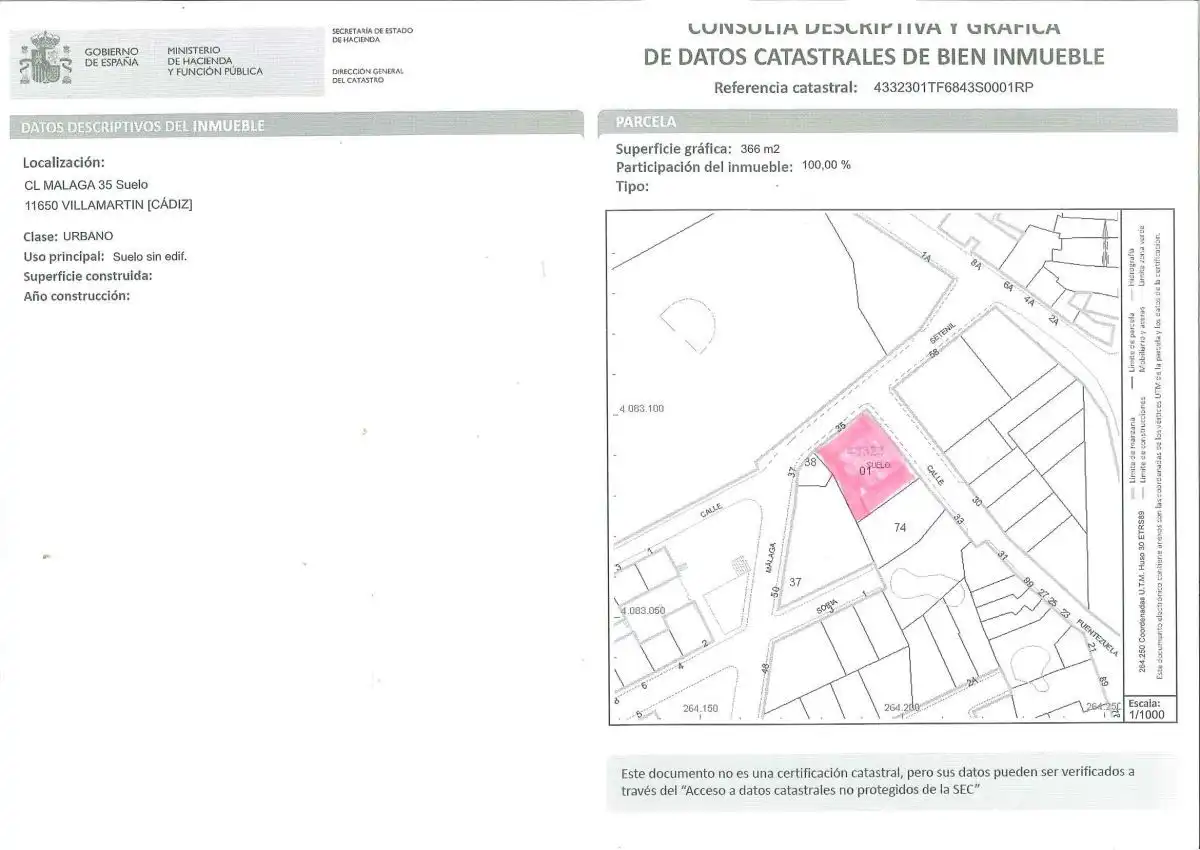This screenshot has height=850, width=1200.
Task: Select the value '100,00 %'
Action: coord(826,165)
